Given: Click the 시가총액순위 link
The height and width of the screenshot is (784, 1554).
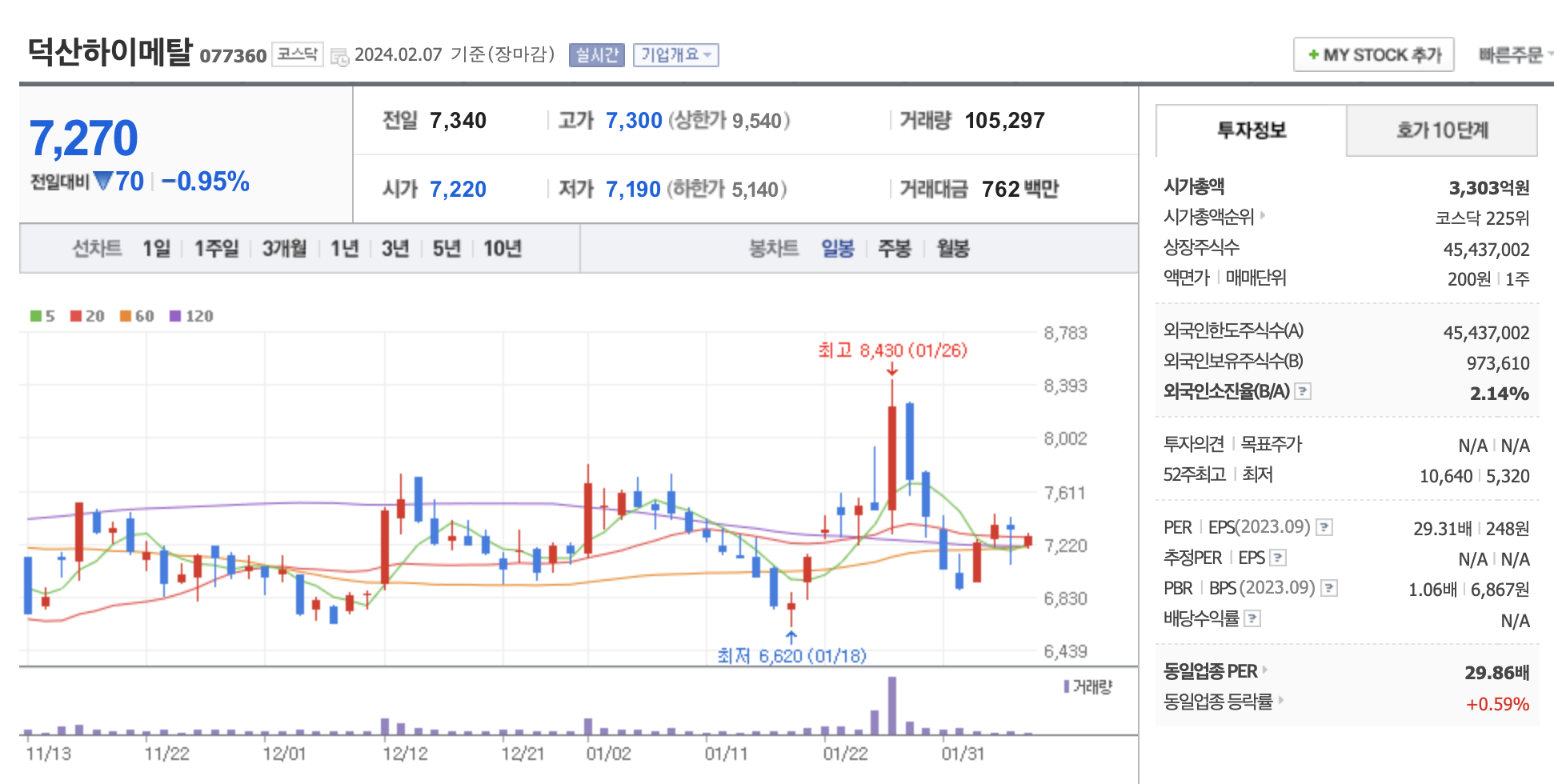Looking at the screenshot, I should (x=1209, y=217).
